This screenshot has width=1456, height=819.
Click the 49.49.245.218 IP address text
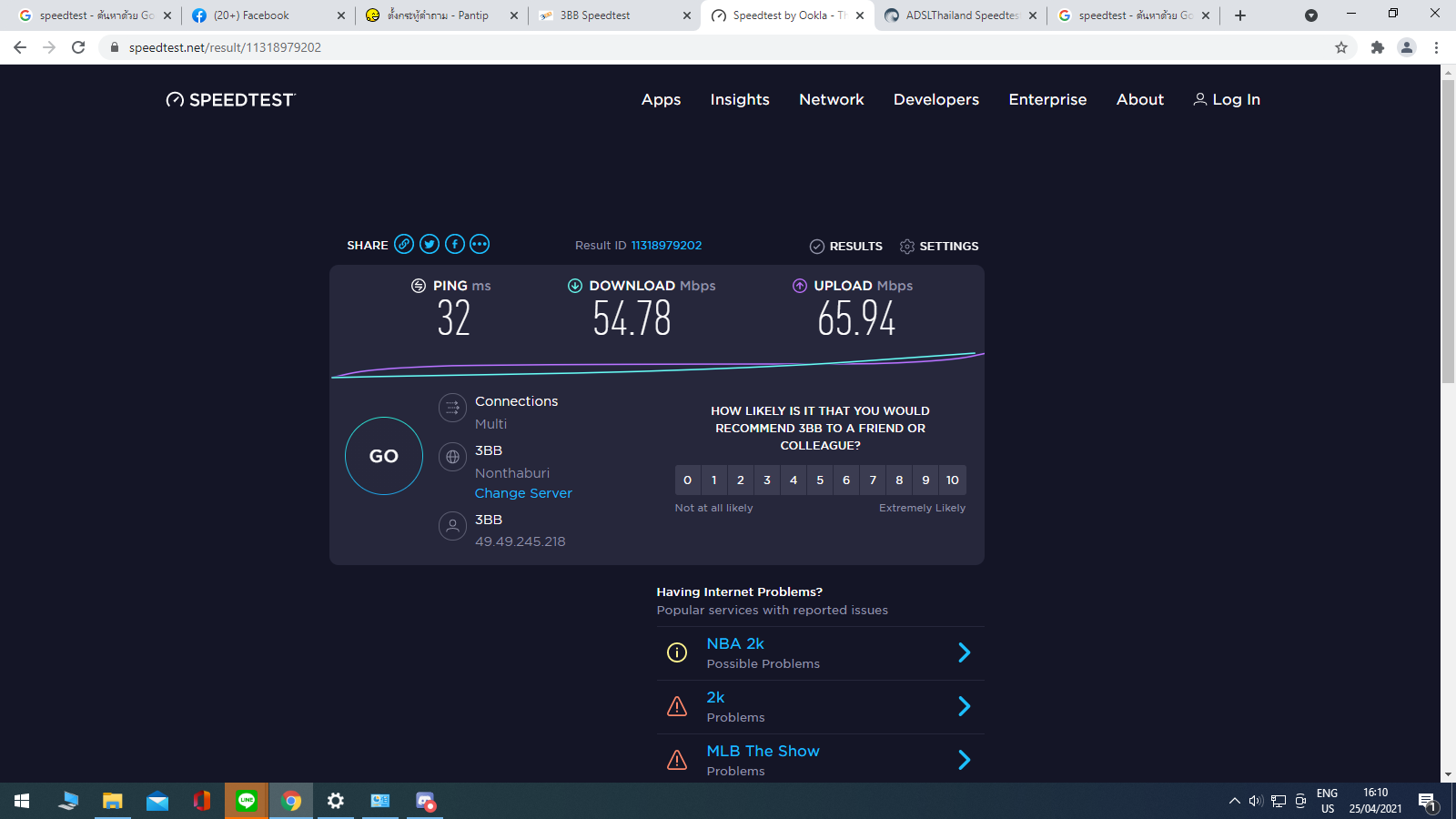tap(521, 541)
